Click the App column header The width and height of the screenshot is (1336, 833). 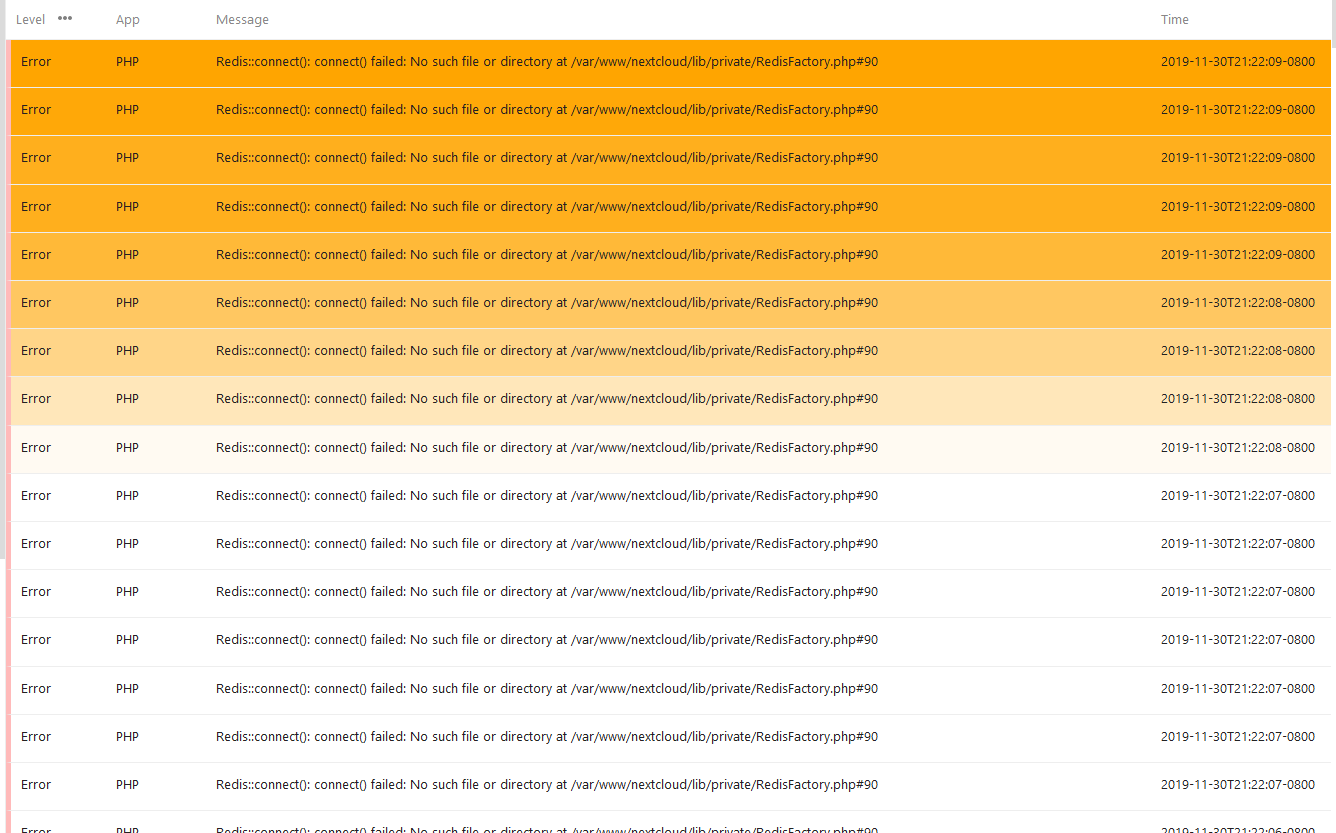pos(128,20)
